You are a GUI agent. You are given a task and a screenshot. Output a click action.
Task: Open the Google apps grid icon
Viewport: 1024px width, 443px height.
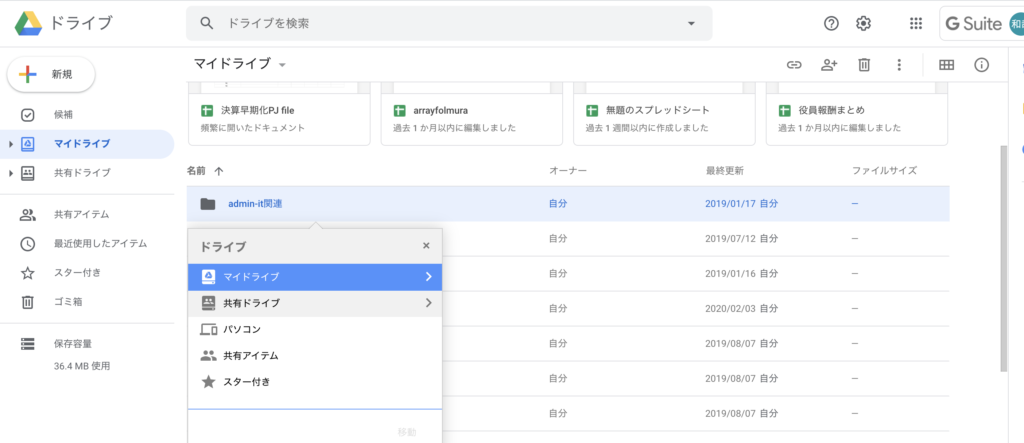916,24
